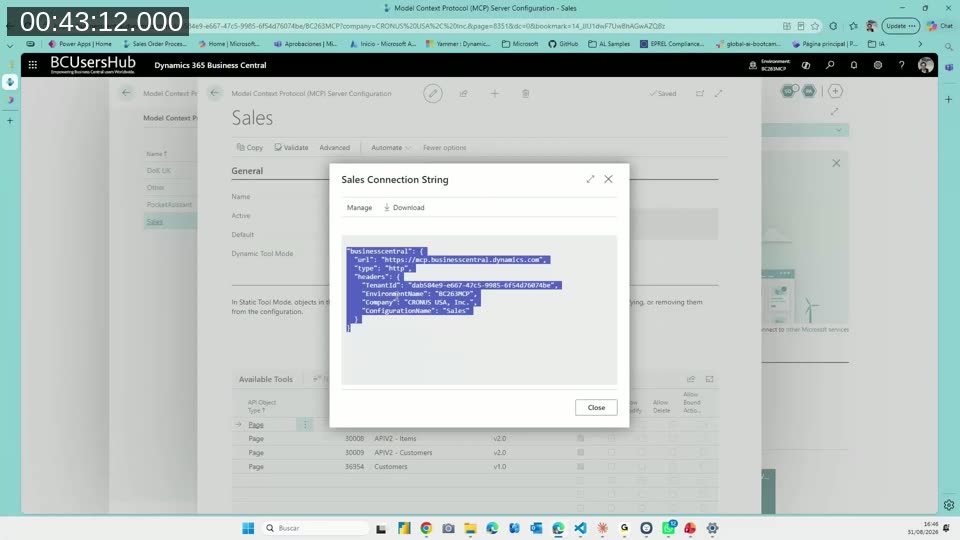Open the Business Central app launcher grid
This screenshot has width=960, height=540.
pos(33,65)
